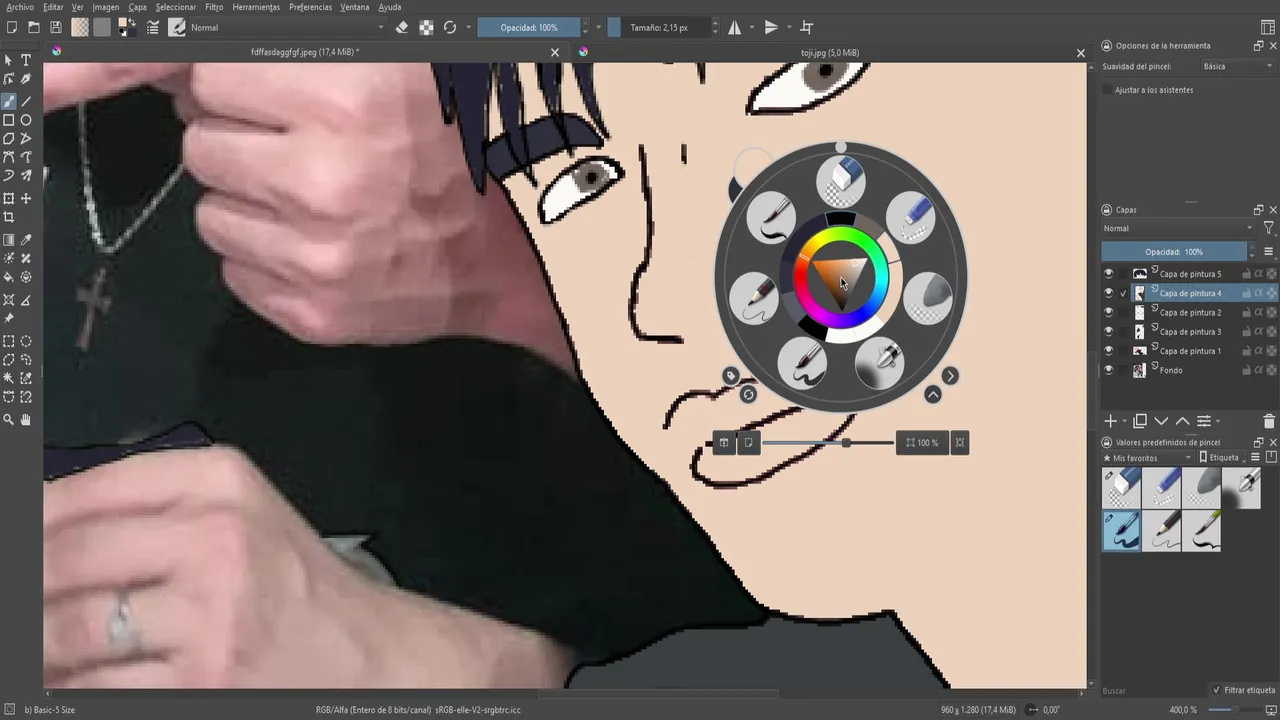
Task: Switch to toji.jpg document tab
Action: click(x=830, y=52)
